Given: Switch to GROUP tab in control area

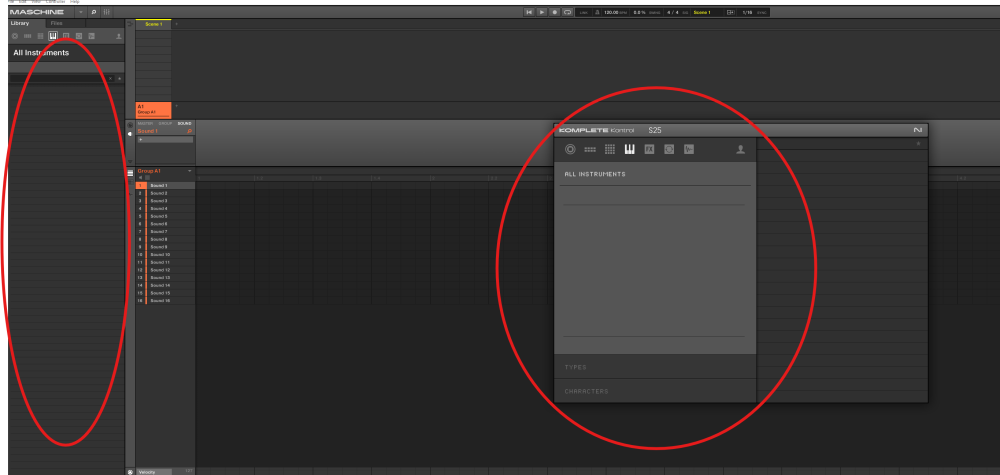Looking at the screenshot, I should (165, 123).
